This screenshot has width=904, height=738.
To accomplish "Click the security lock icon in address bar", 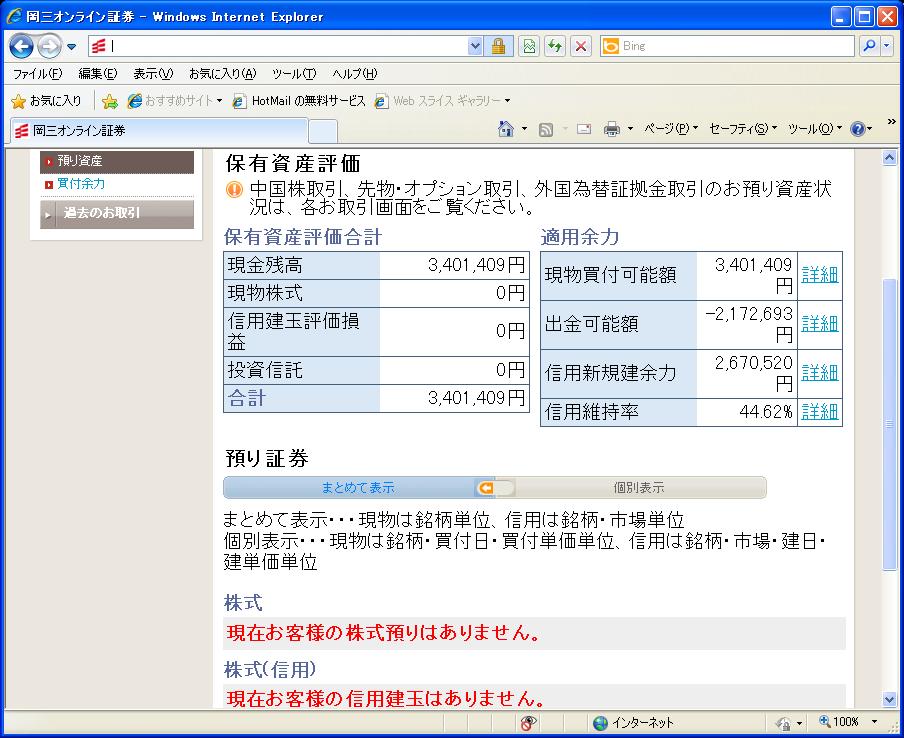I will (498, 46).
